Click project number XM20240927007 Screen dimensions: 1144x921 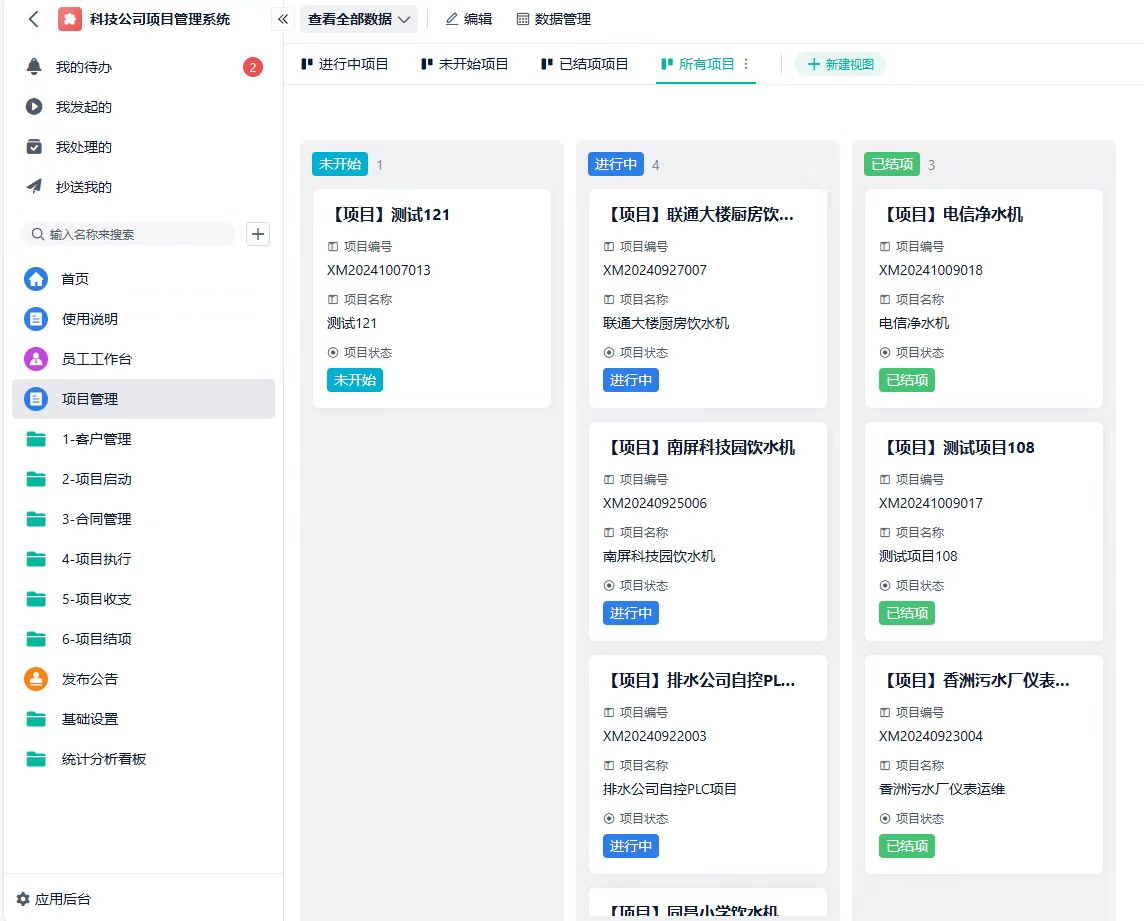[654, 270]
